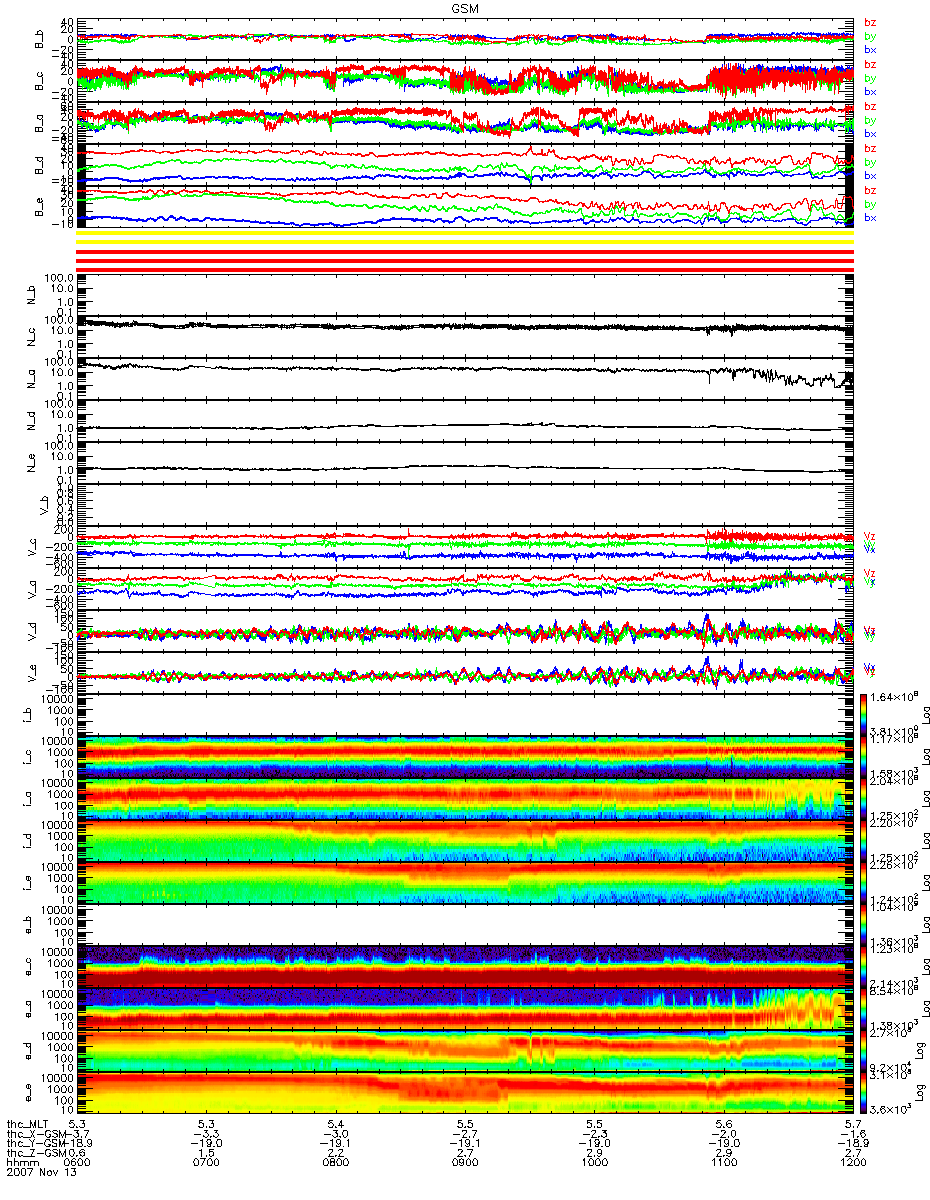Click the bx legend label beside B_e panel
The width and height of the screenshot is (930, 1200).
coord(870,218)
